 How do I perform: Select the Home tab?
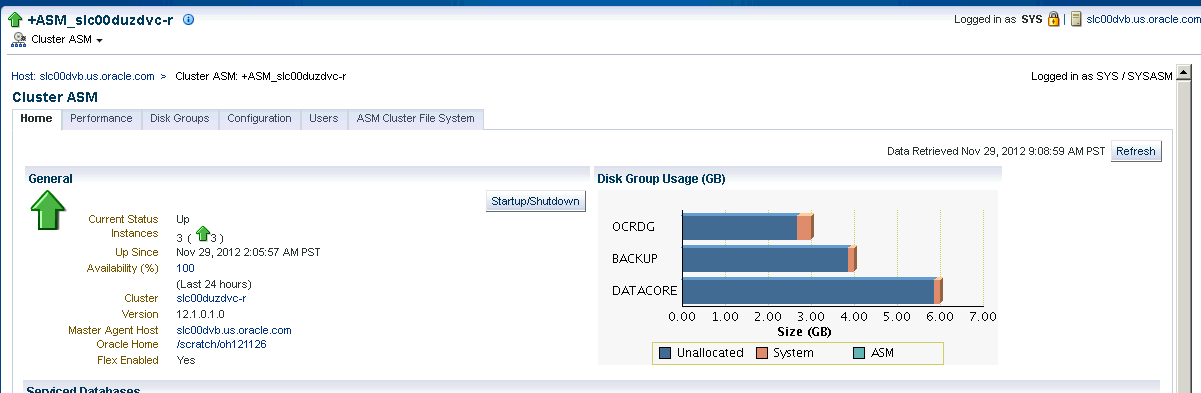36,118
